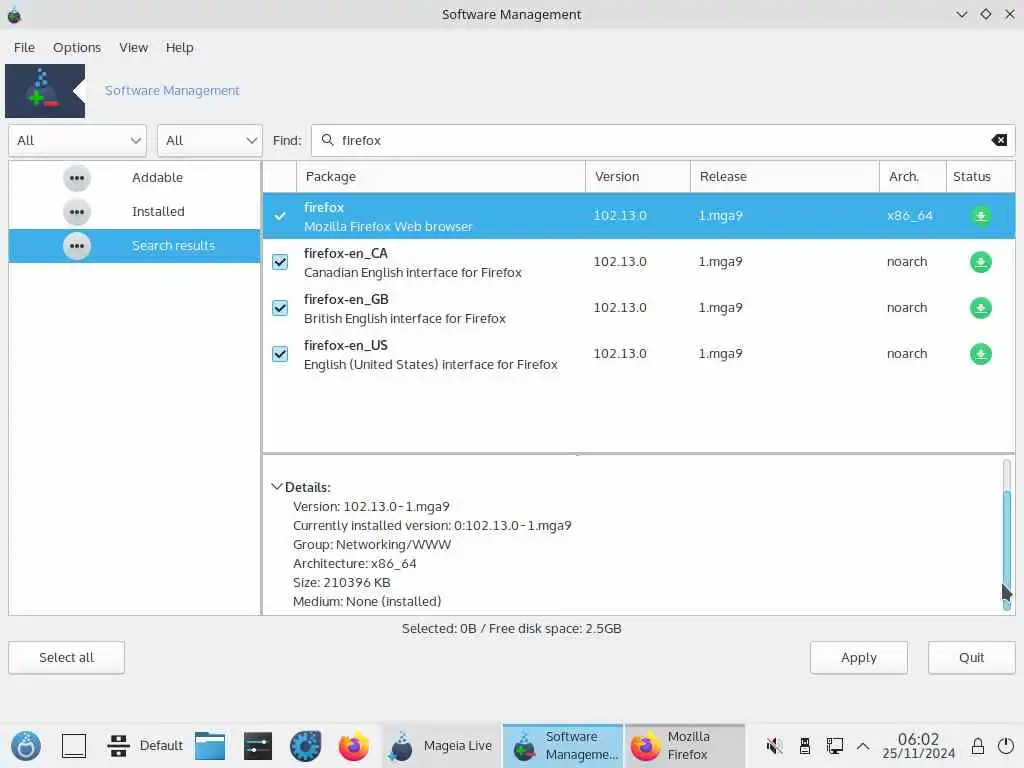Click the Apply button

[x=859, y=658]
